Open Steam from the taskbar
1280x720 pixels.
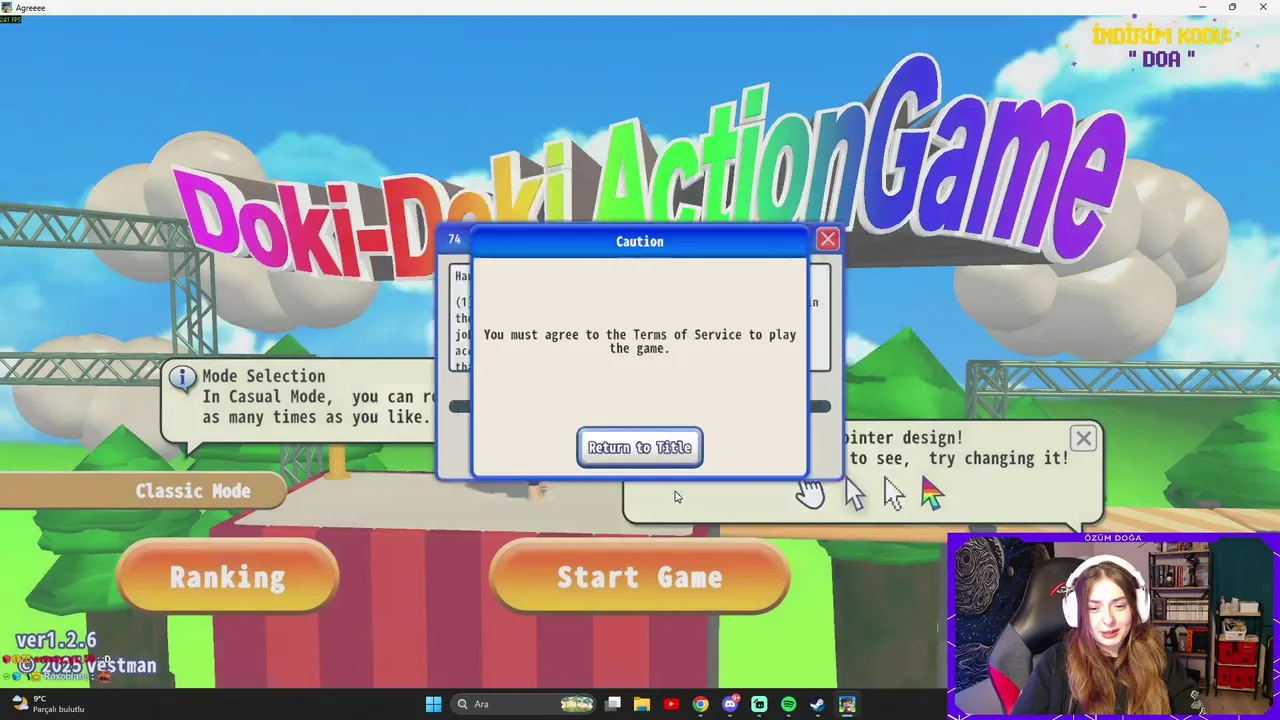pyautogui.click(x=817, y=704)
